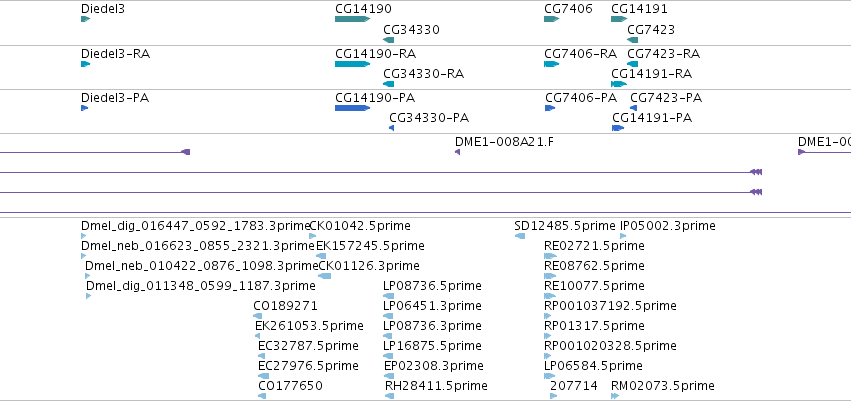Click the Dmel_neb_016623_0855_2321.3prime EST label
Screen dimensions: 851x401
pos(198,246)
